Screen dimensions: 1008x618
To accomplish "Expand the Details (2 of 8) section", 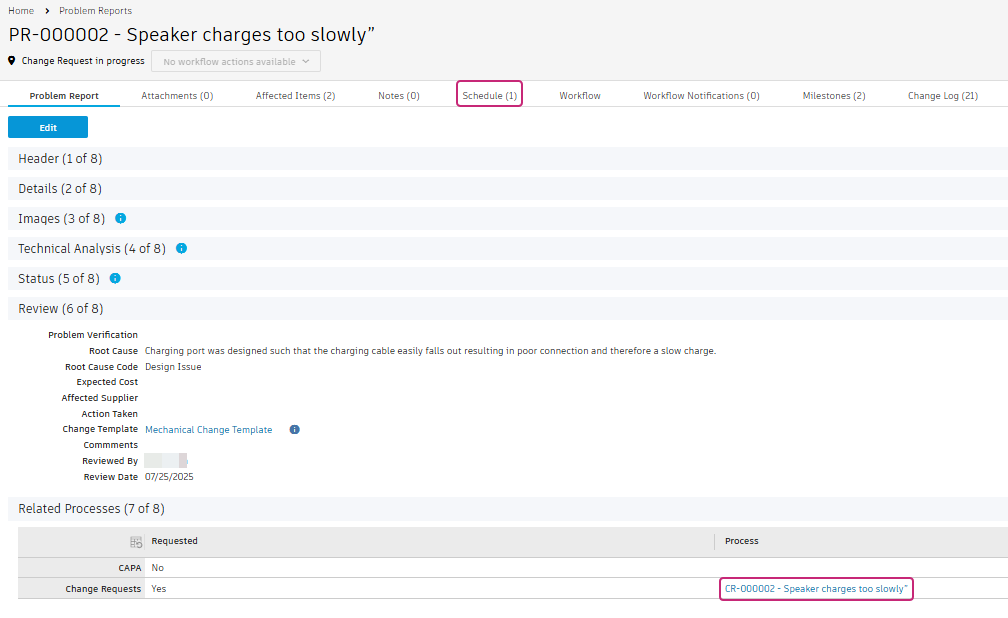I will pyautogui.click(x=60, y=188).
